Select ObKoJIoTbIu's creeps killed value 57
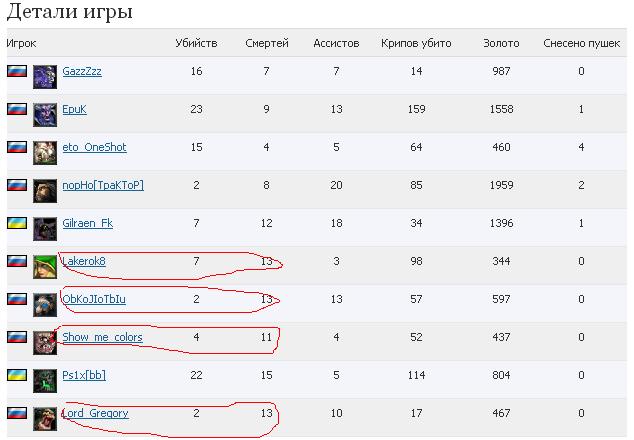 [x=416, y=299]
